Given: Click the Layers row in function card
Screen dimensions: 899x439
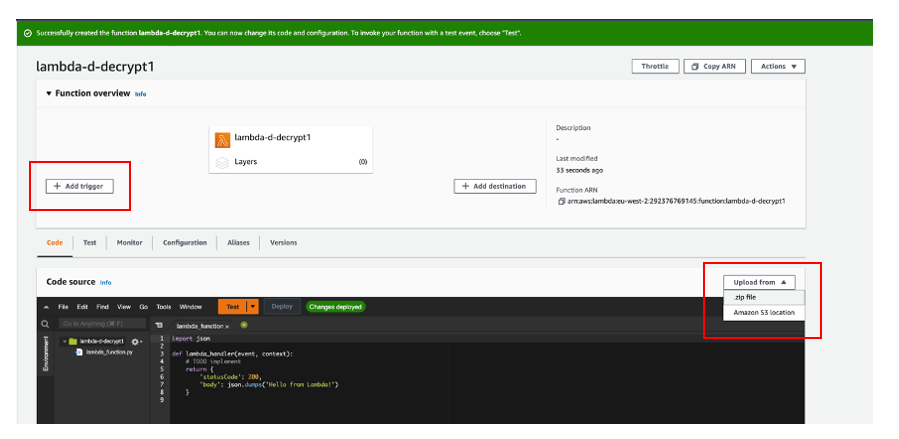Looking at the screenshot, I should point(291,162).
